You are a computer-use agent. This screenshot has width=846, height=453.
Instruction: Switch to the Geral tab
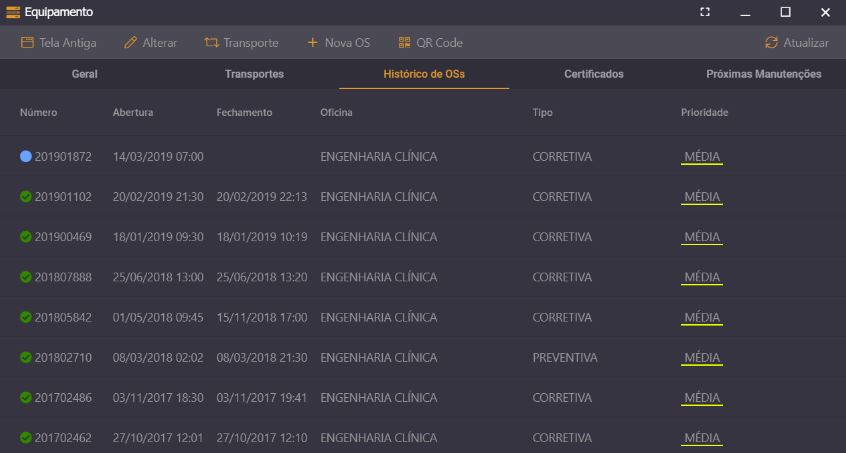[x=85, y=74]
